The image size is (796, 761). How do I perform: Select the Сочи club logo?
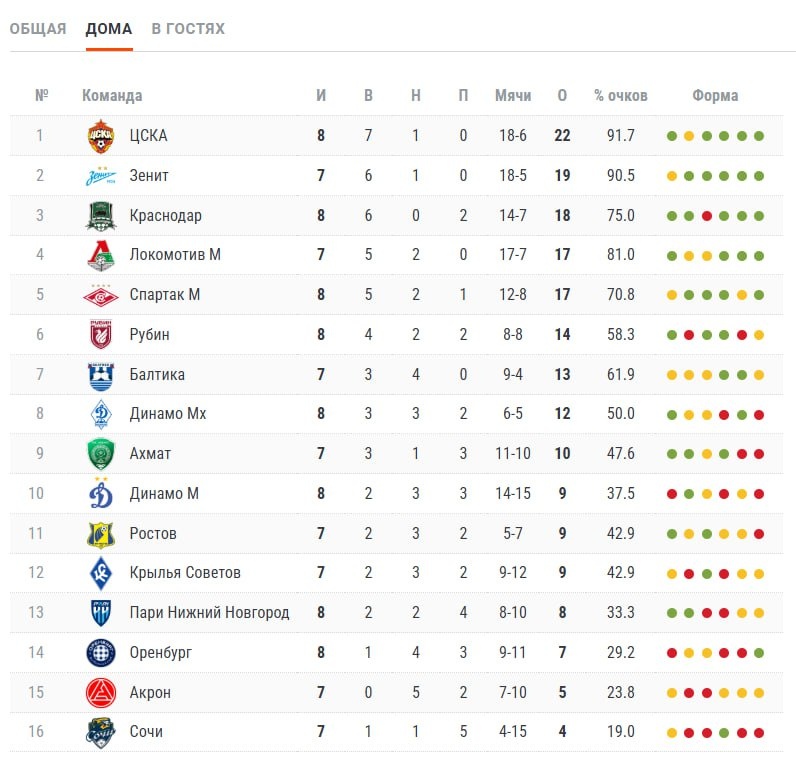pos(101,732)
